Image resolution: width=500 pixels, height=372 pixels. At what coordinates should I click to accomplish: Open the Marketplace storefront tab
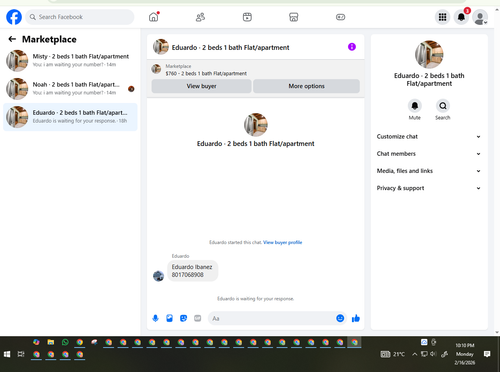pos(293,17)
